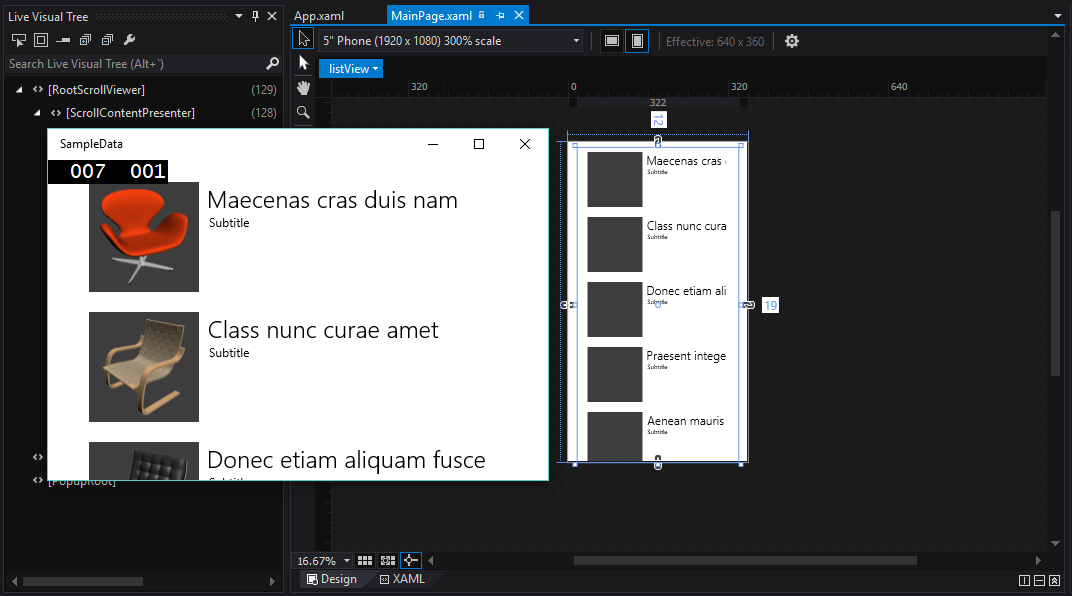The width and height of the screenshot is (1072, 596).
Task: Select the [RootScrollViewer] tree row
Action: (x=142, y=90)
